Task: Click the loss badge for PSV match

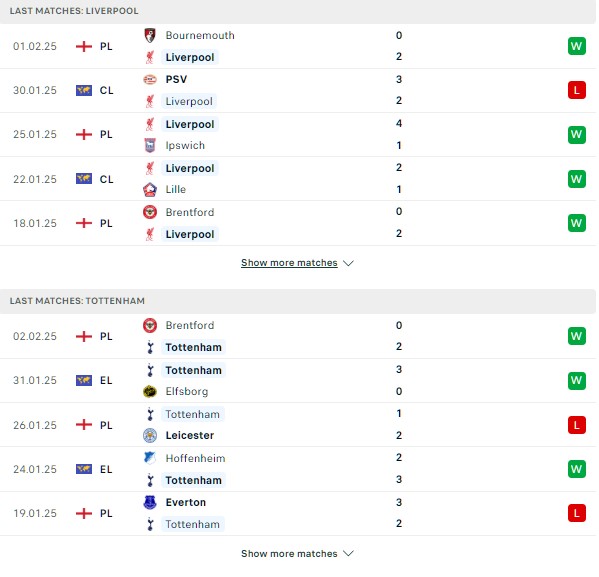Action: 576,90
